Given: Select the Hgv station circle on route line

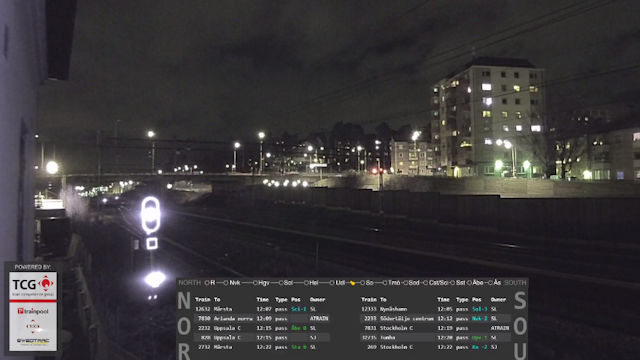Looking at the screenshot, I should 255,283.
